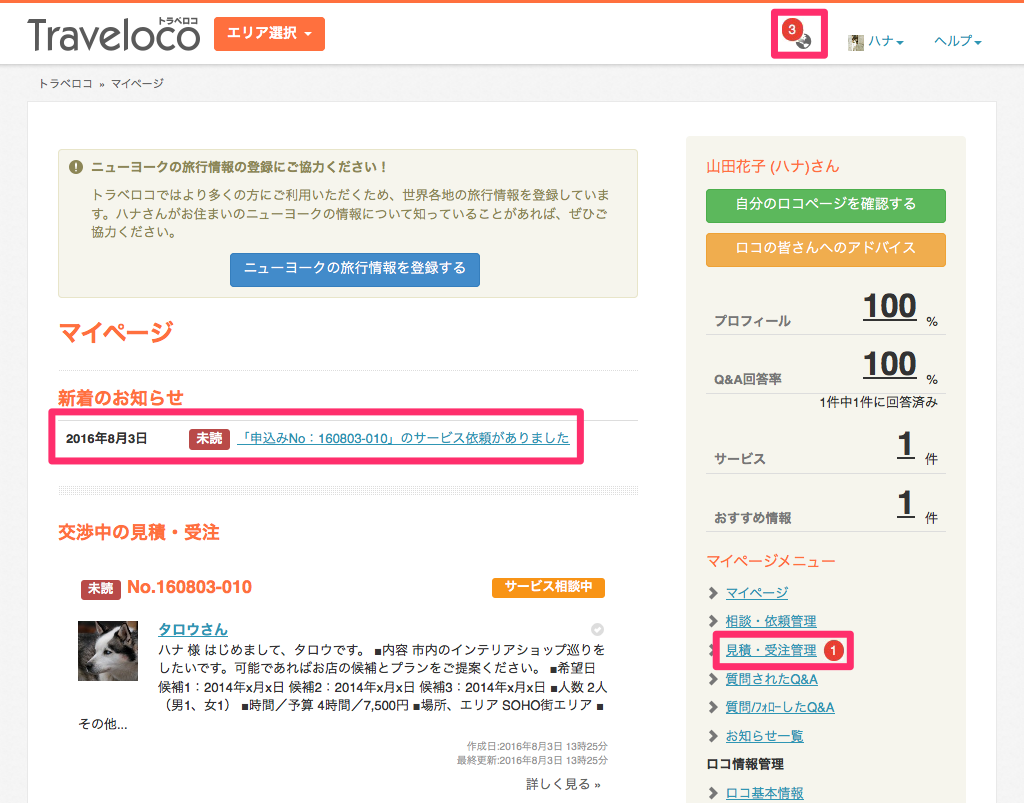1024x803 pixels.
Task: Click the サービス相談中 status label
Action: click(548, 587)
